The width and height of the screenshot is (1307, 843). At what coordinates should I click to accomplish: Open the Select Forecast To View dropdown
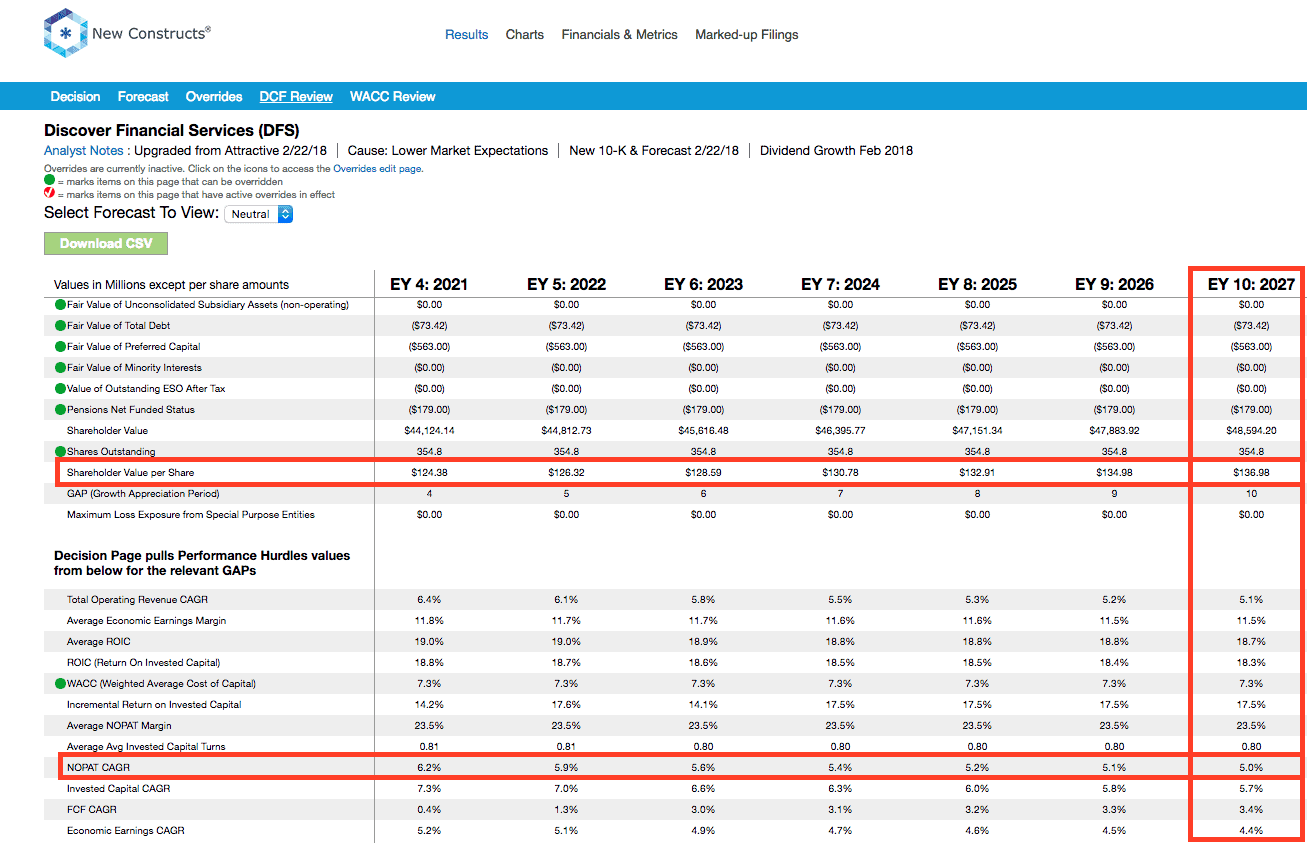pos(259,214)
